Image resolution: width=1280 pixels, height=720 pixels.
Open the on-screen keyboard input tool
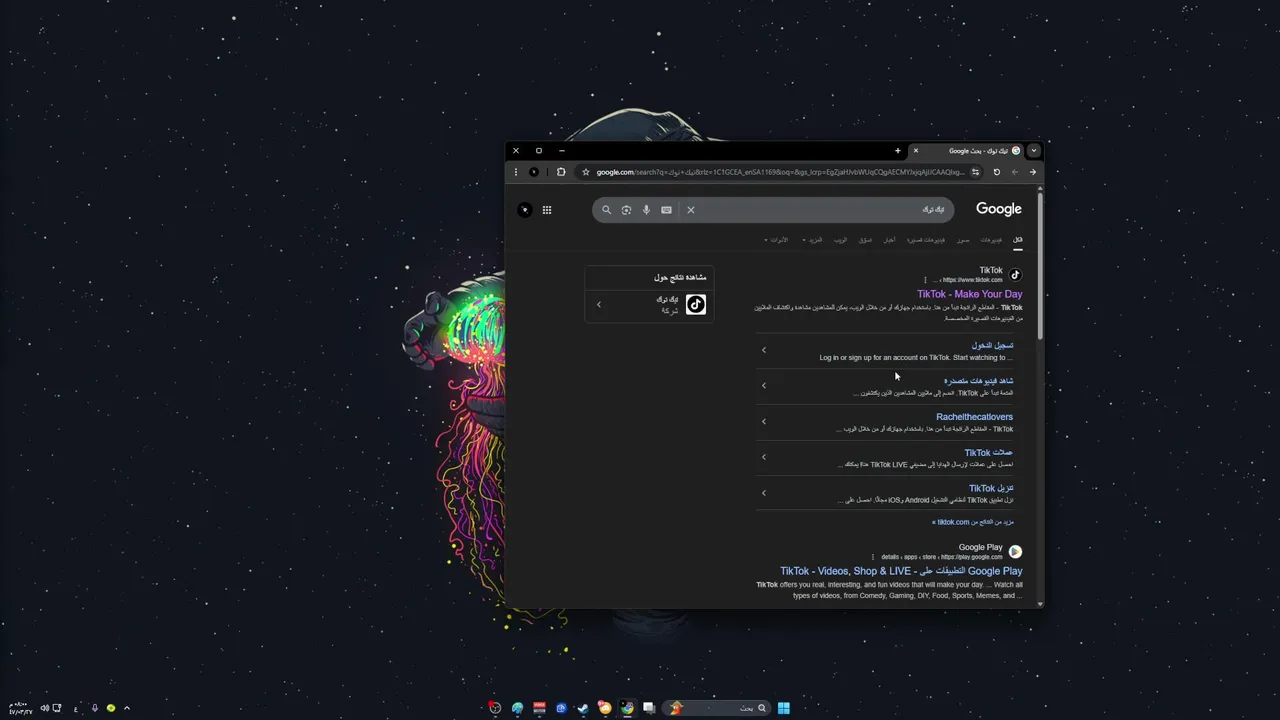coord(666,210)
